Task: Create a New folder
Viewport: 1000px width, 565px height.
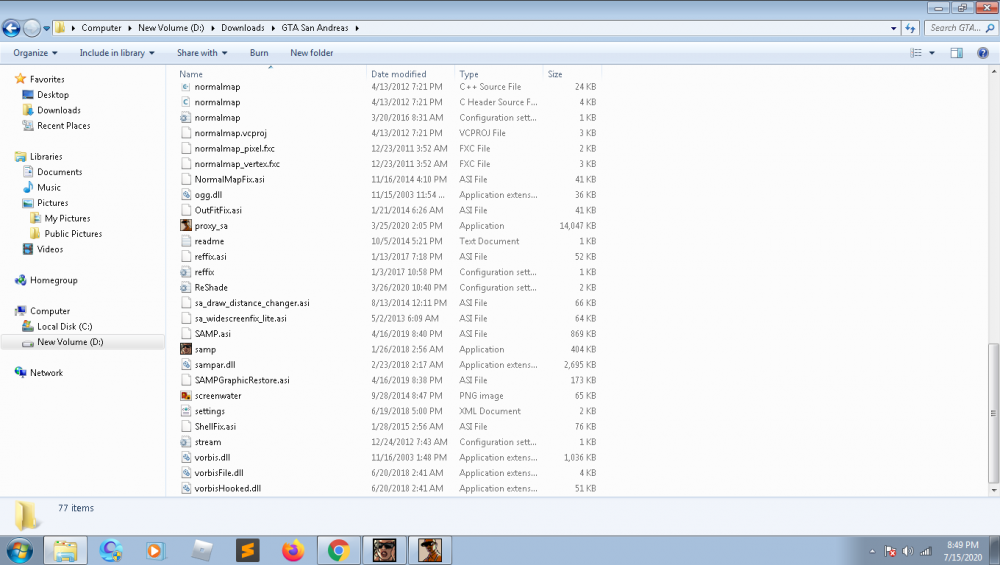Action: (x=311, y=53)
